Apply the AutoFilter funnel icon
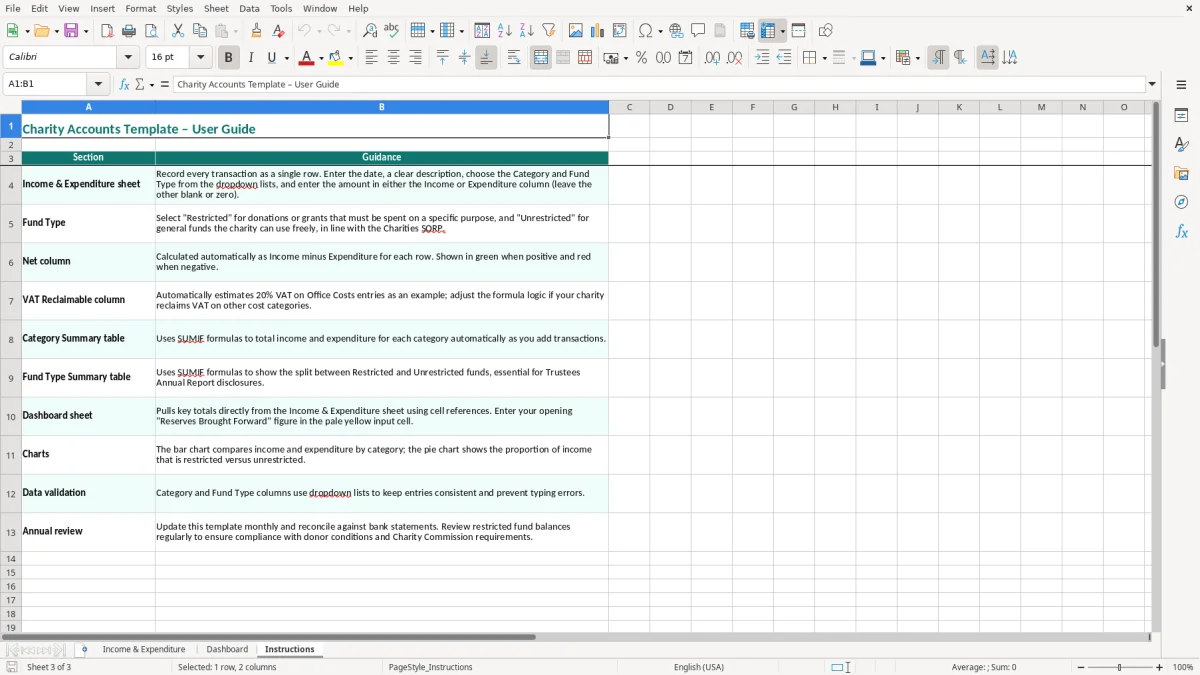 pos(549,31)
